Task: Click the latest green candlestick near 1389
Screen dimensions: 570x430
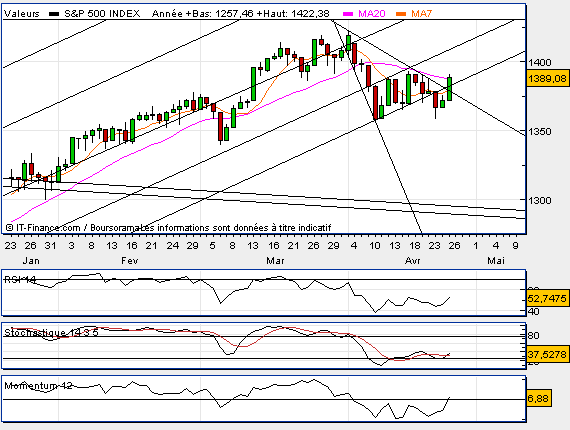Action: click(450, 88)
